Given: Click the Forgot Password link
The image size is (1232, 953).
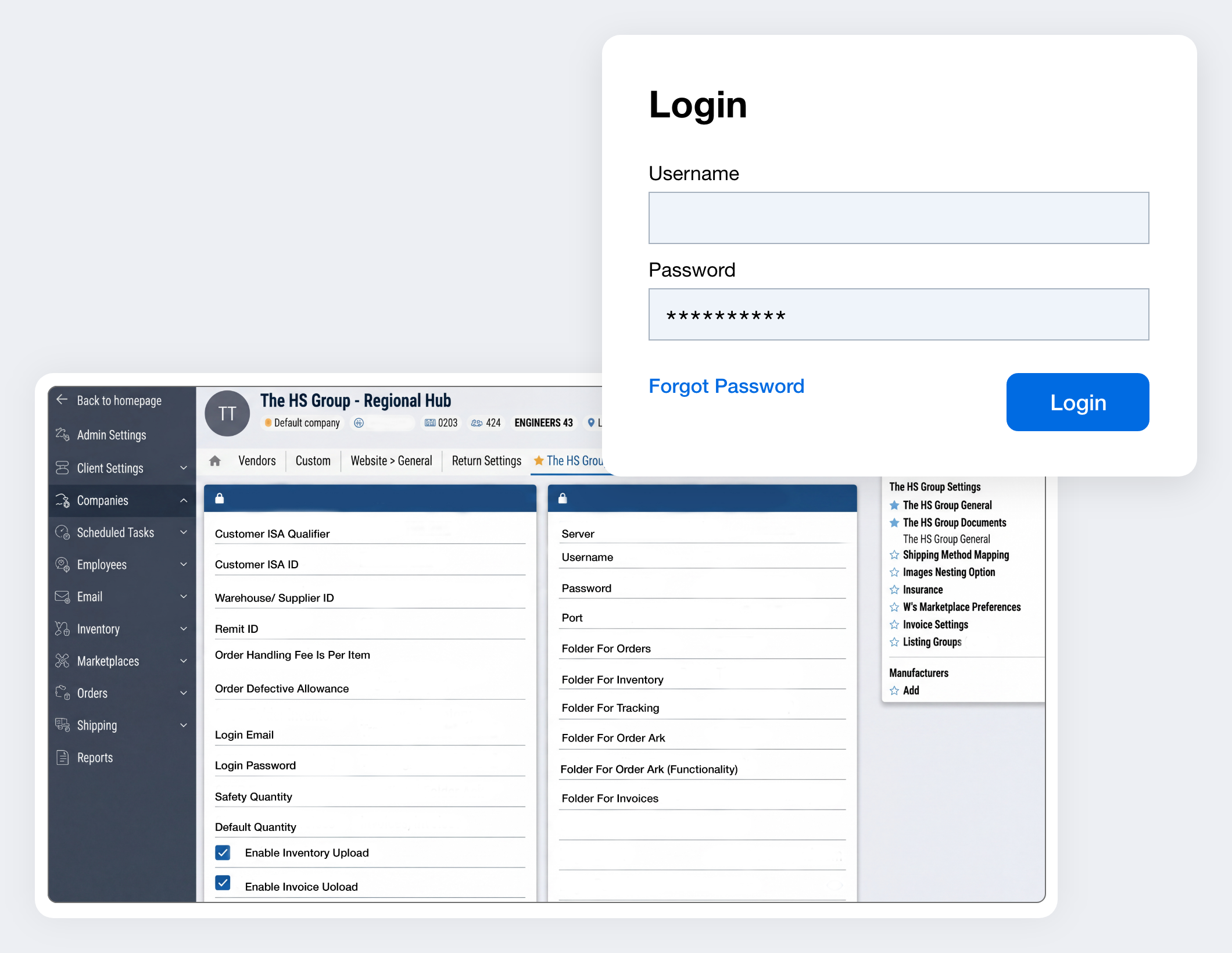Looking at the screenshot, I should (726, 386).
